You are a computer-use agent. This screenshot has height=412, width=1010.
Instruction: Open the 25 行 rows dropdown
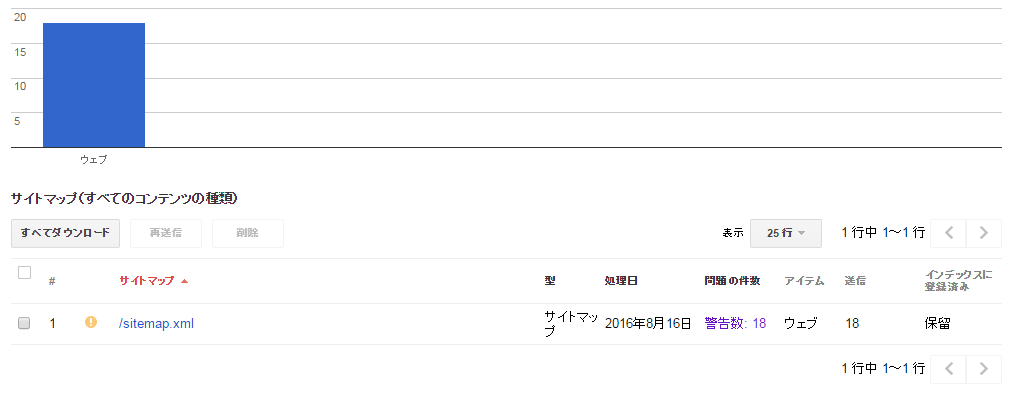[x=785, y=233]
